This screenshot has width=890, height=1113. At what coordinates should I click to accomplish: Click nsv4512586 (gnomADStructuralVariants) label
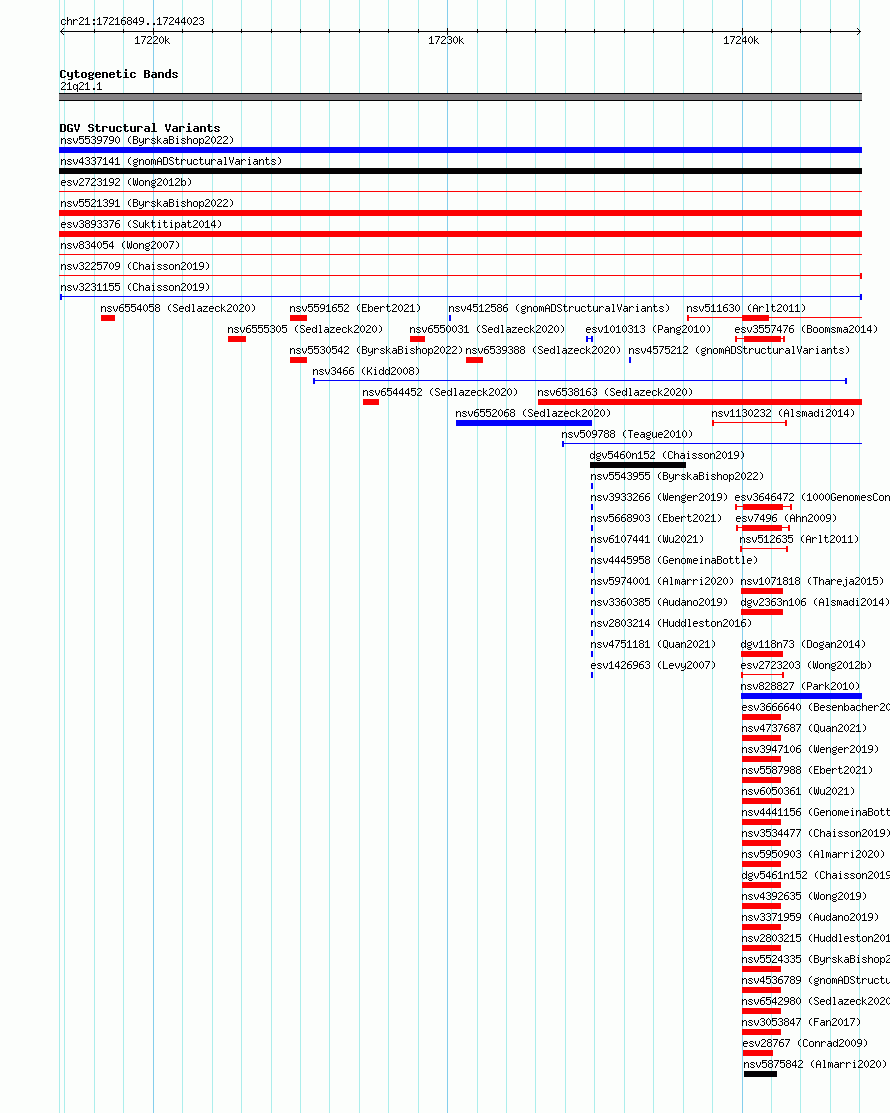coord(559,308)
